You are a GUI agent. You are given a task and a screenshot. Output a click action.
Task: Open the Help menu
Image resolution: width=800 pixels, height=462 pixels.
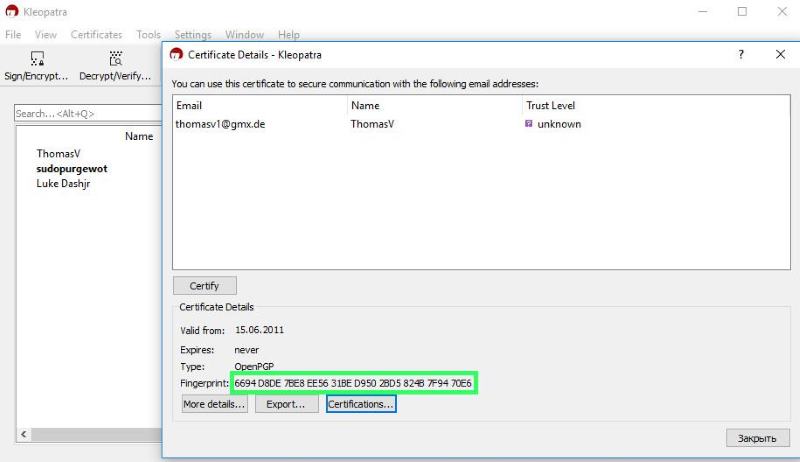(x=289, y=35)
